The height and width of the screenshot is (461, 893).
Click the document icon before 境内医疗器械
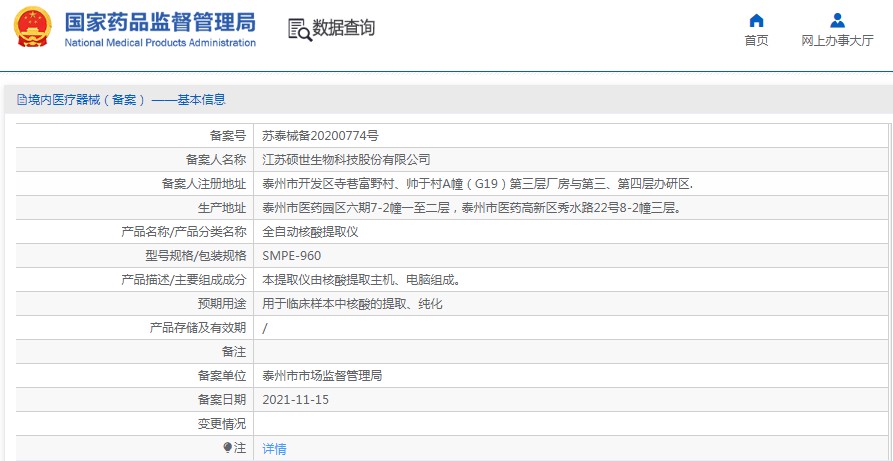22,100
